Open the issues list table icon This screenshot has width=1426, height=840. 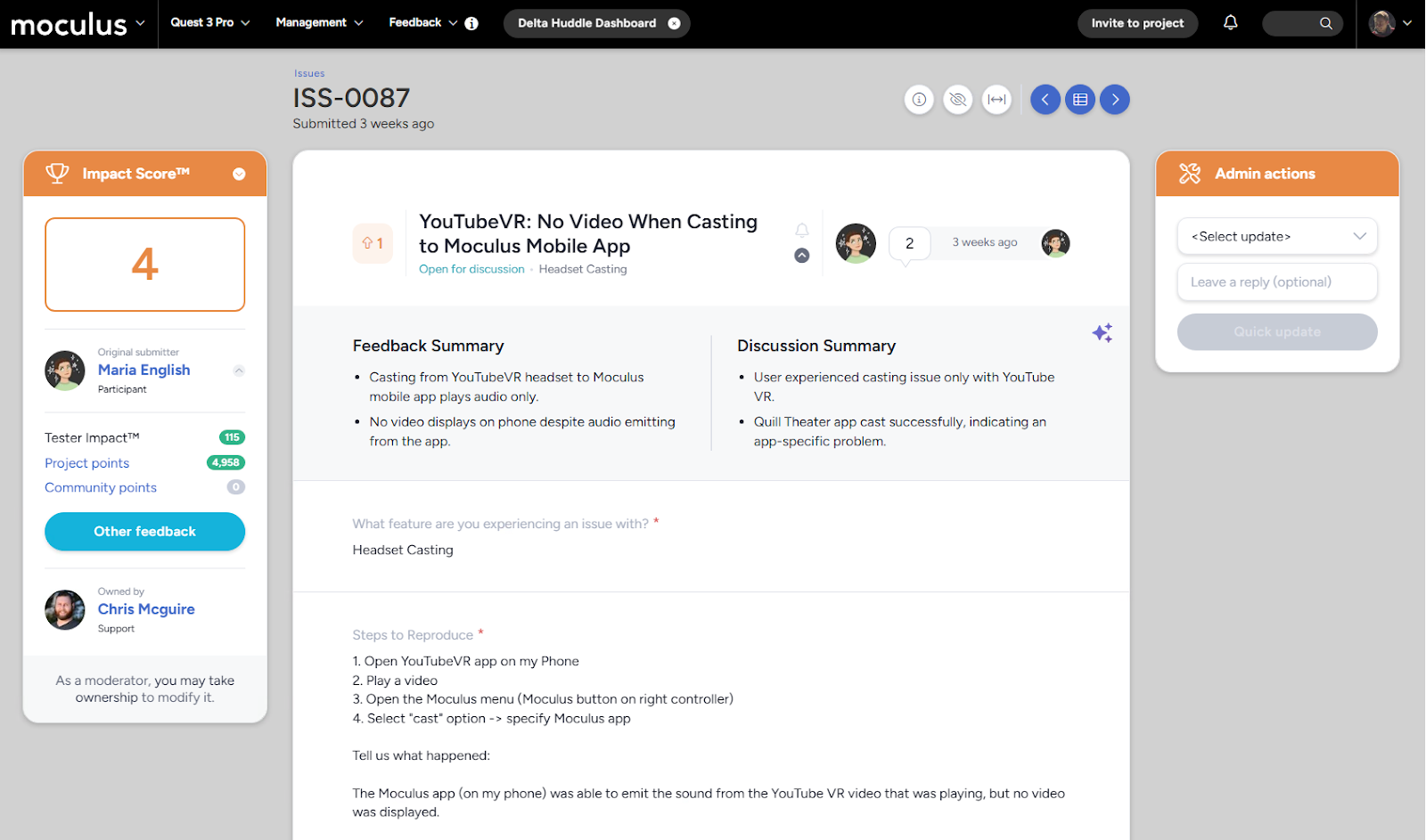pos(1080,100)
